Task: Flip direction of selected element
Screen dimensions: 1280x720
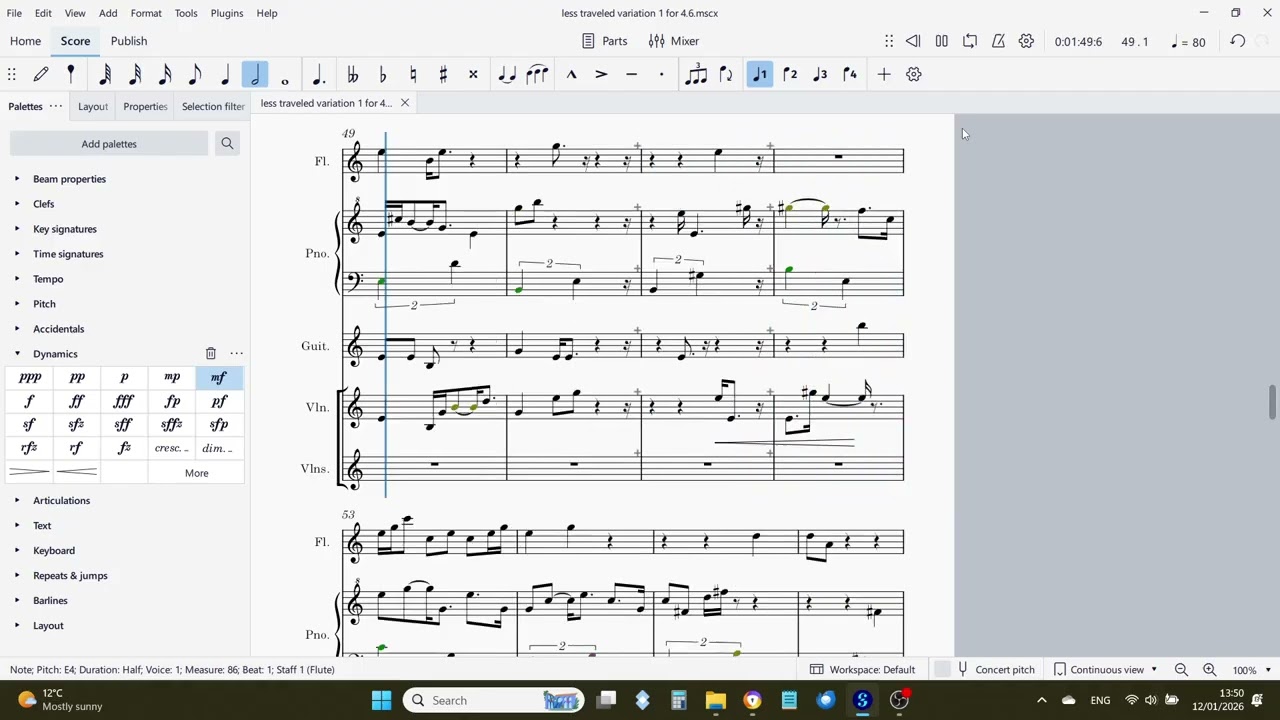Action: (x=726, y=74)
